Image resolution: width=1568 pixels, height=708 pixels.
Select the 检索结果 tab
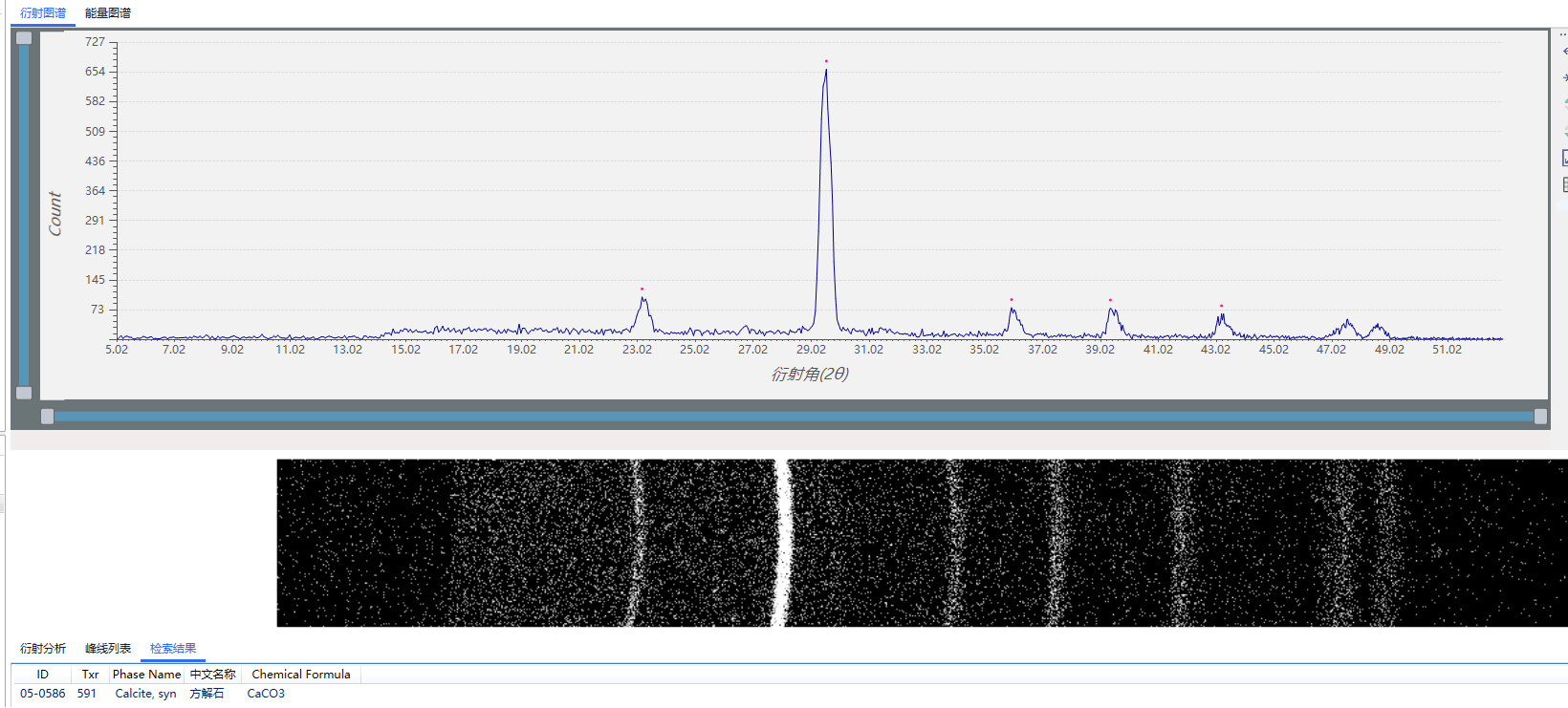[173, 649]
